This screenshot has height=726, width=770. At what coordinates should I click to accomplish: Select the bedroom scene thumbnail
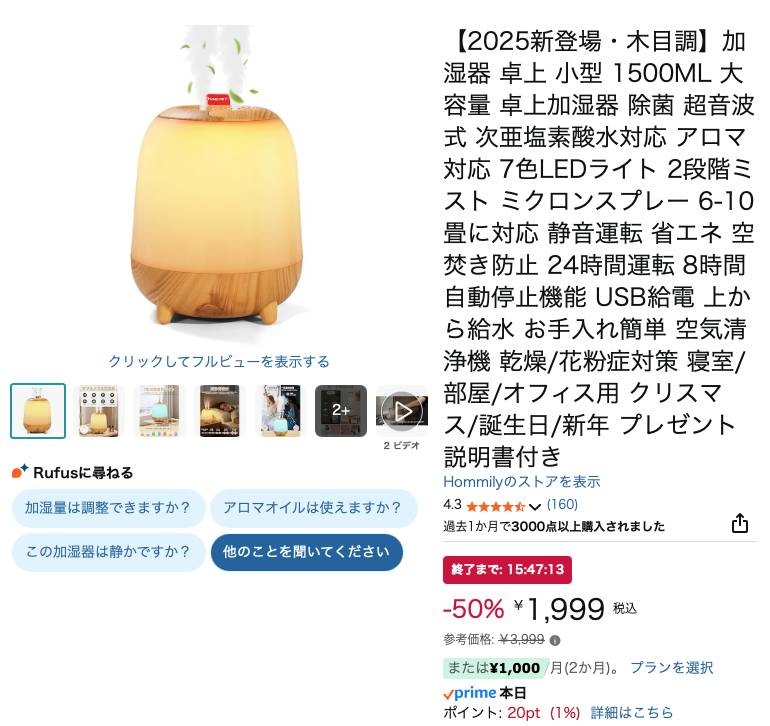click(220, 411)
